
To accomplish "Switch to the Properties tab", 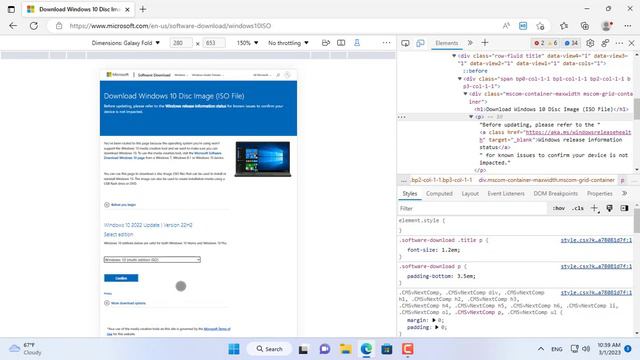I will pyautogui.click(x=600, y=193).
